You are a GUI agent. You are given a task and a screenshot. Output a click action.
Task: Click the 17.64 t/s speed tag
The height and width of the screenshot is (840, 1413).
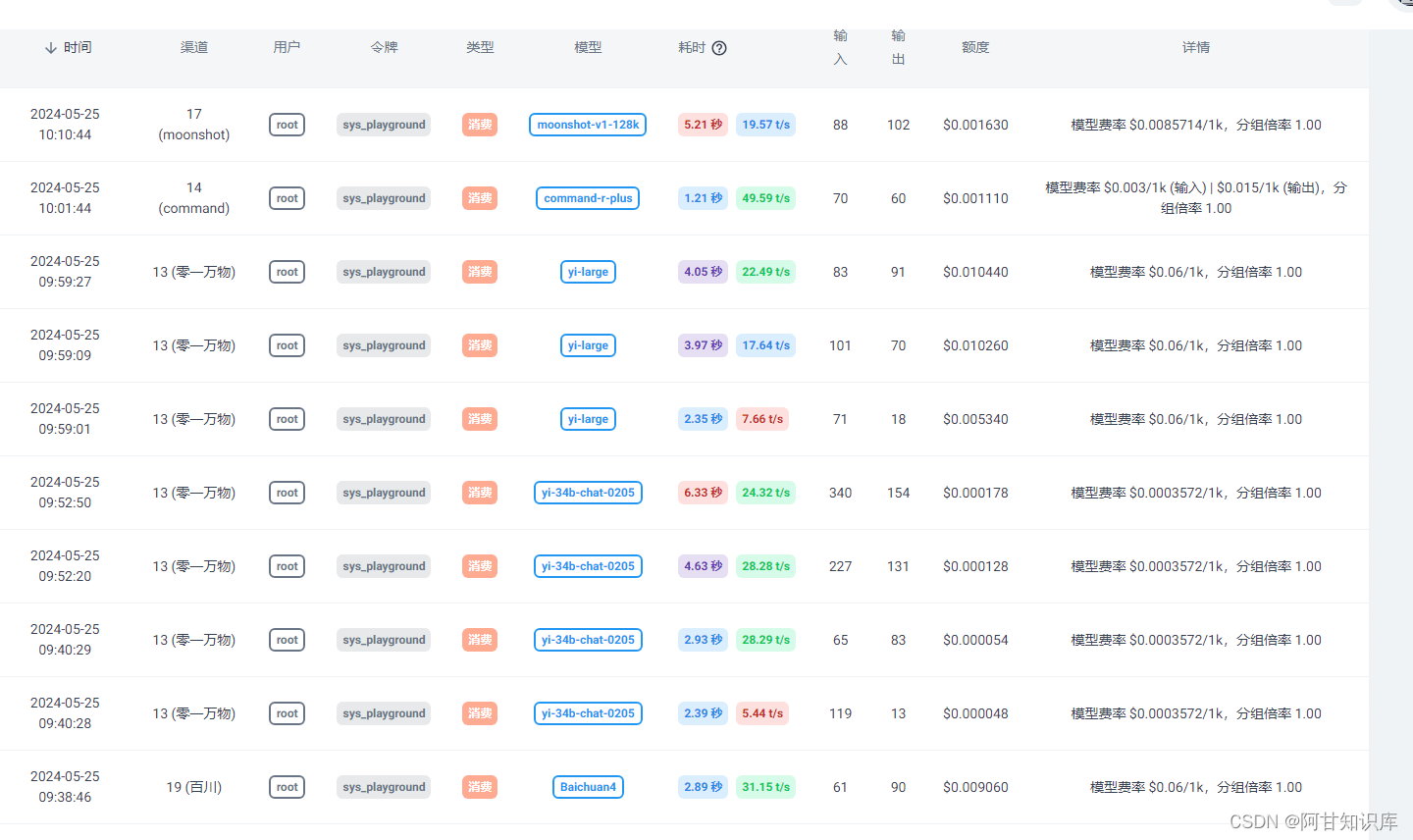pyautogui.click(x=765, y=345)
